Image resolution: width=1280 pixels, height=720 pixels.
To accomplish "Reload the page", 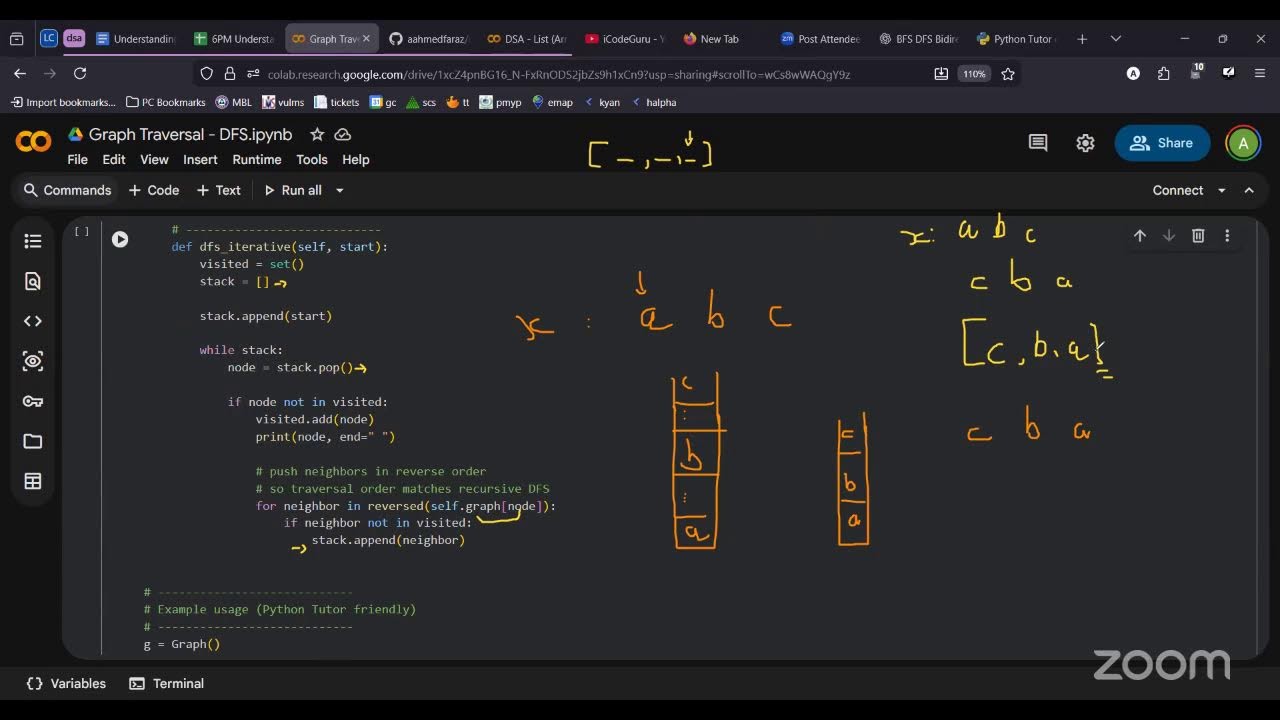I will [x=80, y=73].
